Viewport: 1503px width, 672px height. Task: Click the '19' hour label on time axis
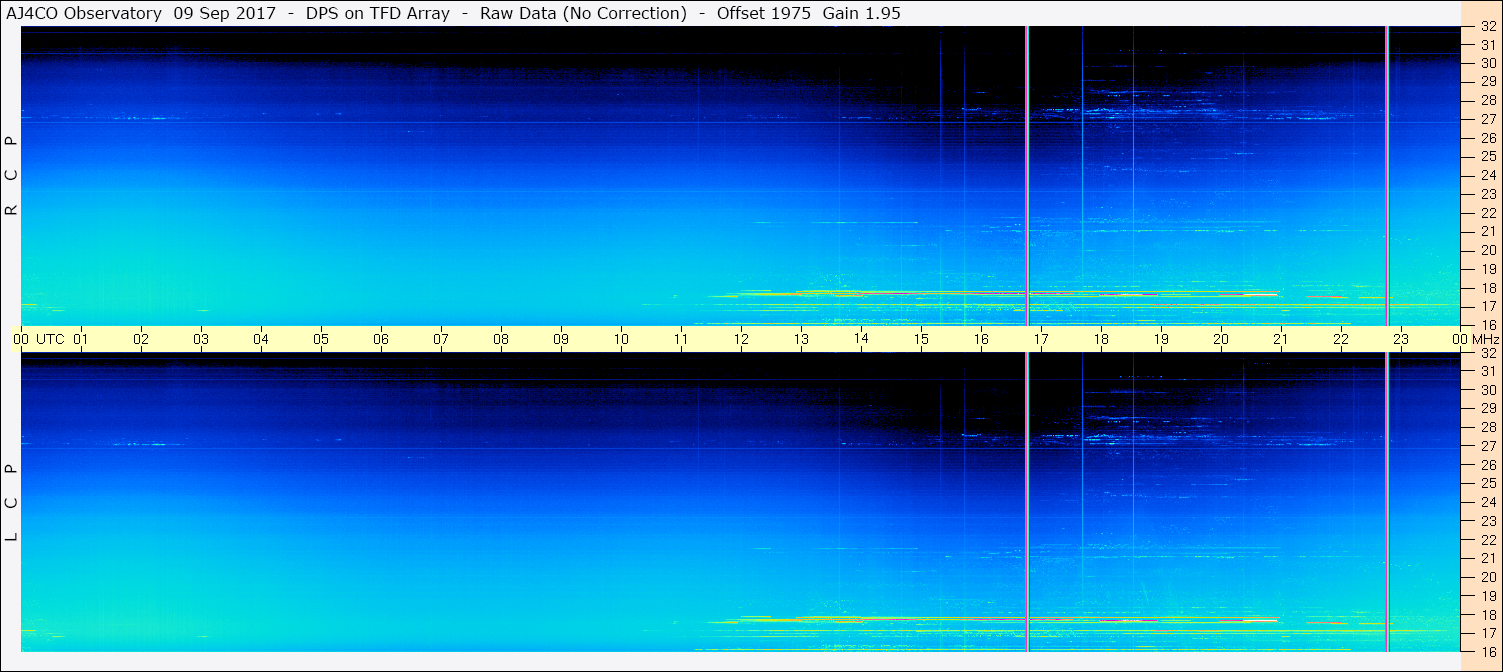tap(1161, 339)
